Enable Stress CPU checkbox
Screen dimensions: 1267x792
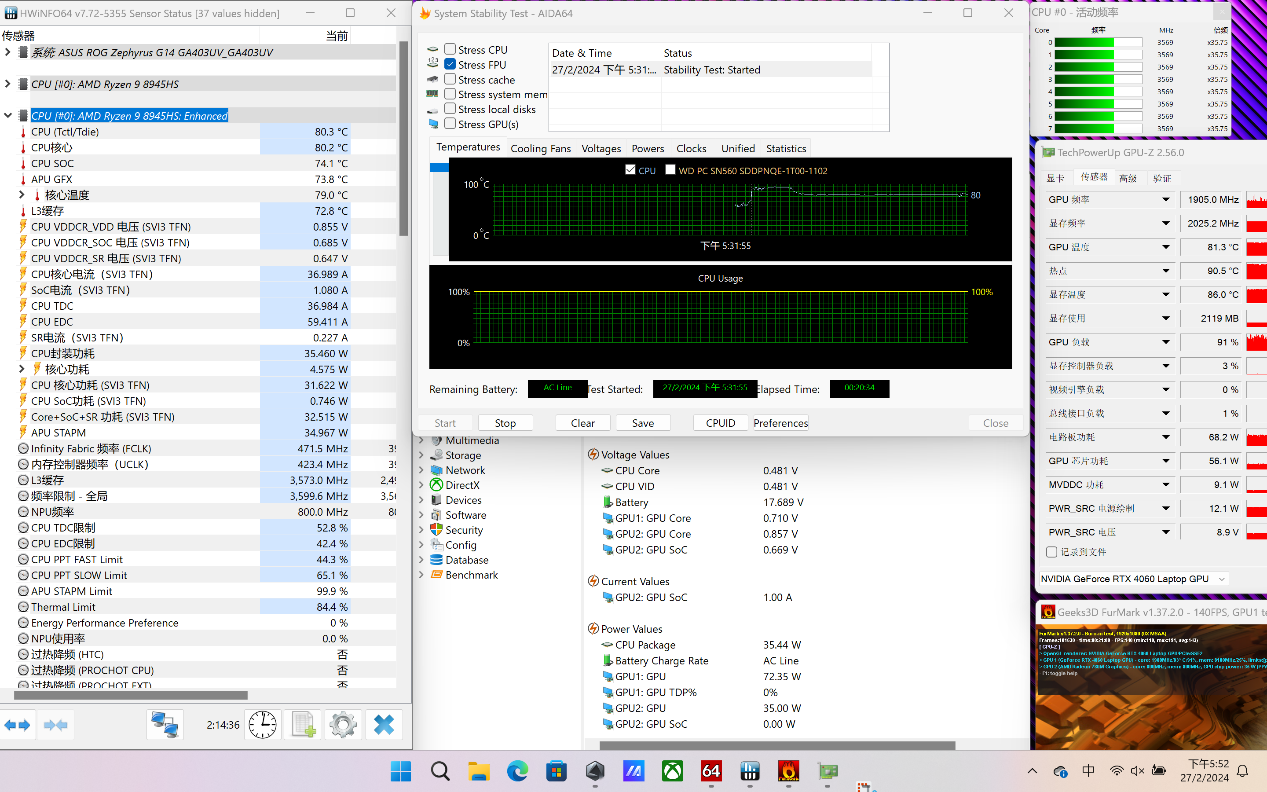tap(450, 49)
